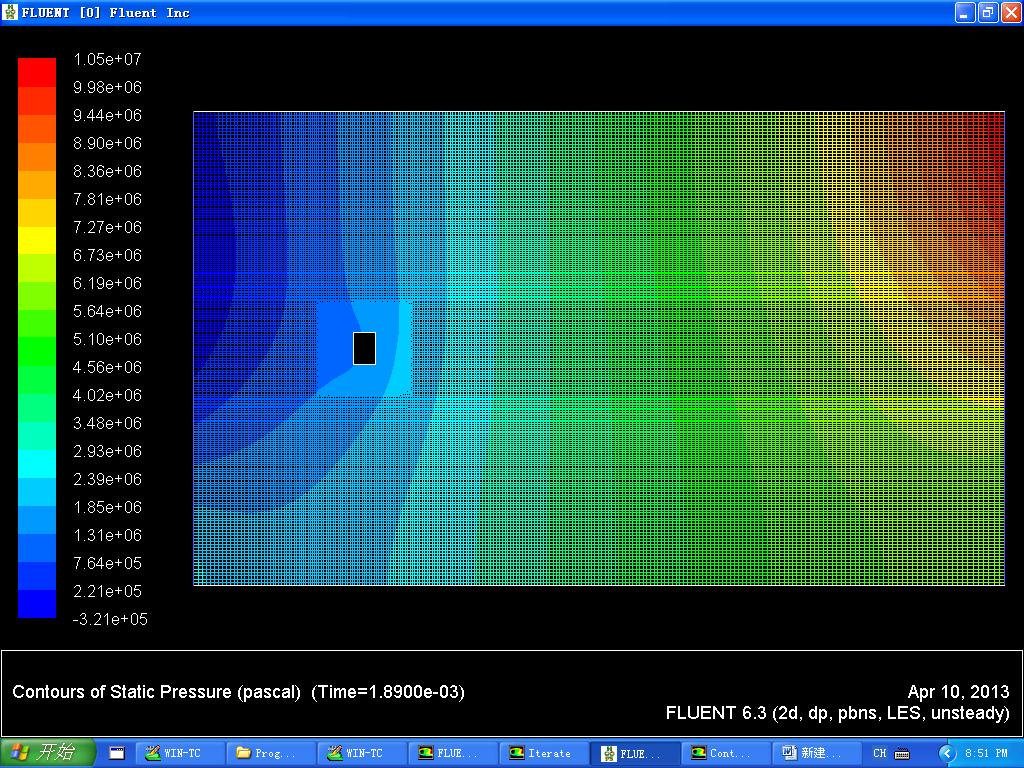Click the red 1.05e+07 legend swatch
The height and width of the screenshot is (768, 1024).
[x=37, y=72]
